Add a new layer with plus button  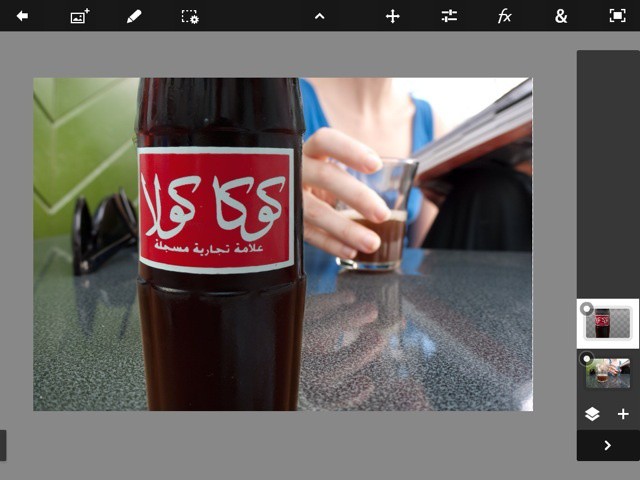point(623,414)
